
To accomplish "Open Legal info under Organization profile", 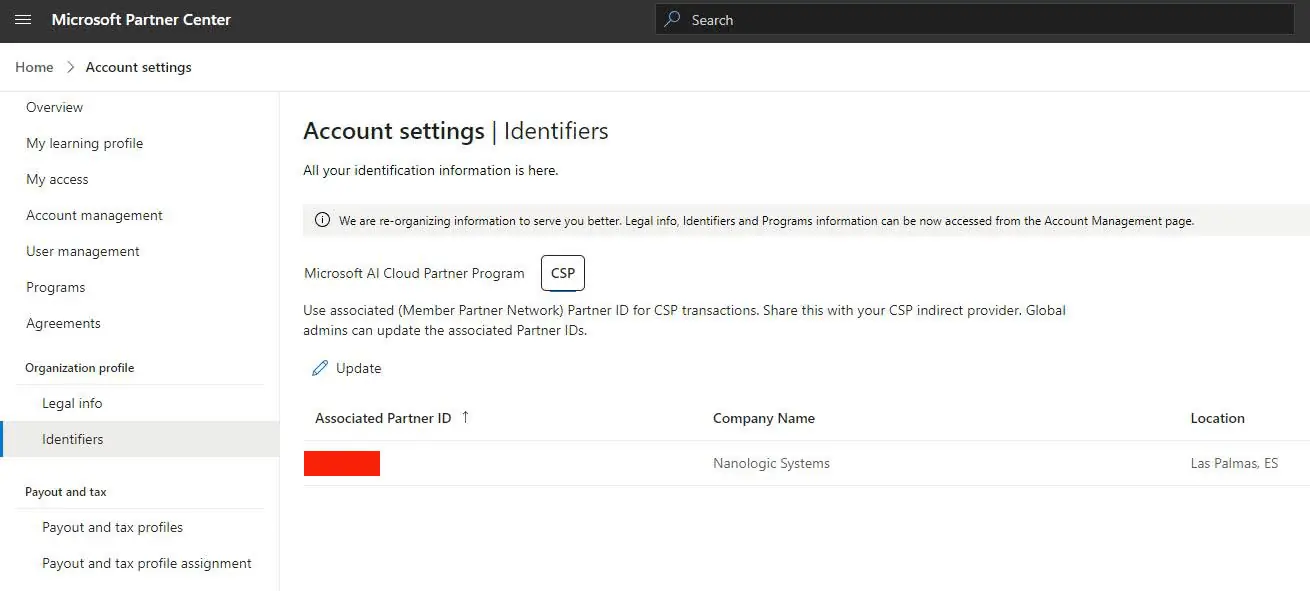I will (x=72, y=403).
